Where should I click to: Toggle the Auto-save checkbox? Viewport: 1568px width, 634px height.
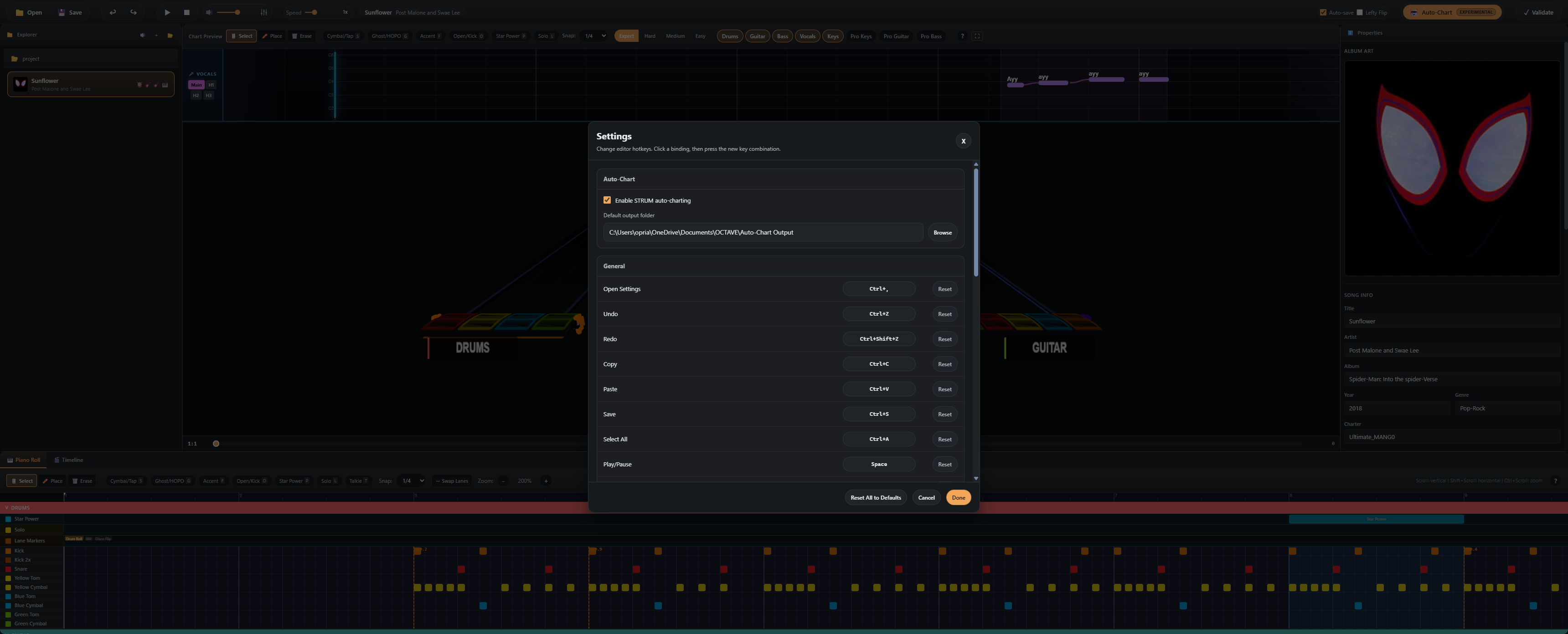[1323, 12]
